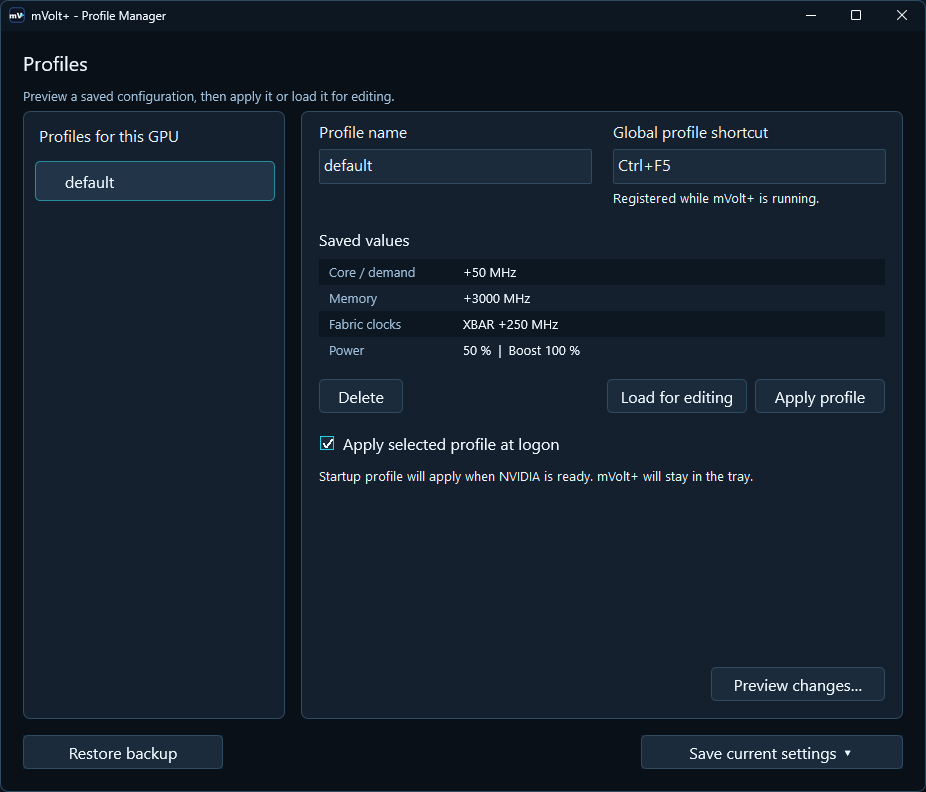Screen dimensions: 926x792
Task: Click the +3000 MHz memory value
Action: pos(497,298)
